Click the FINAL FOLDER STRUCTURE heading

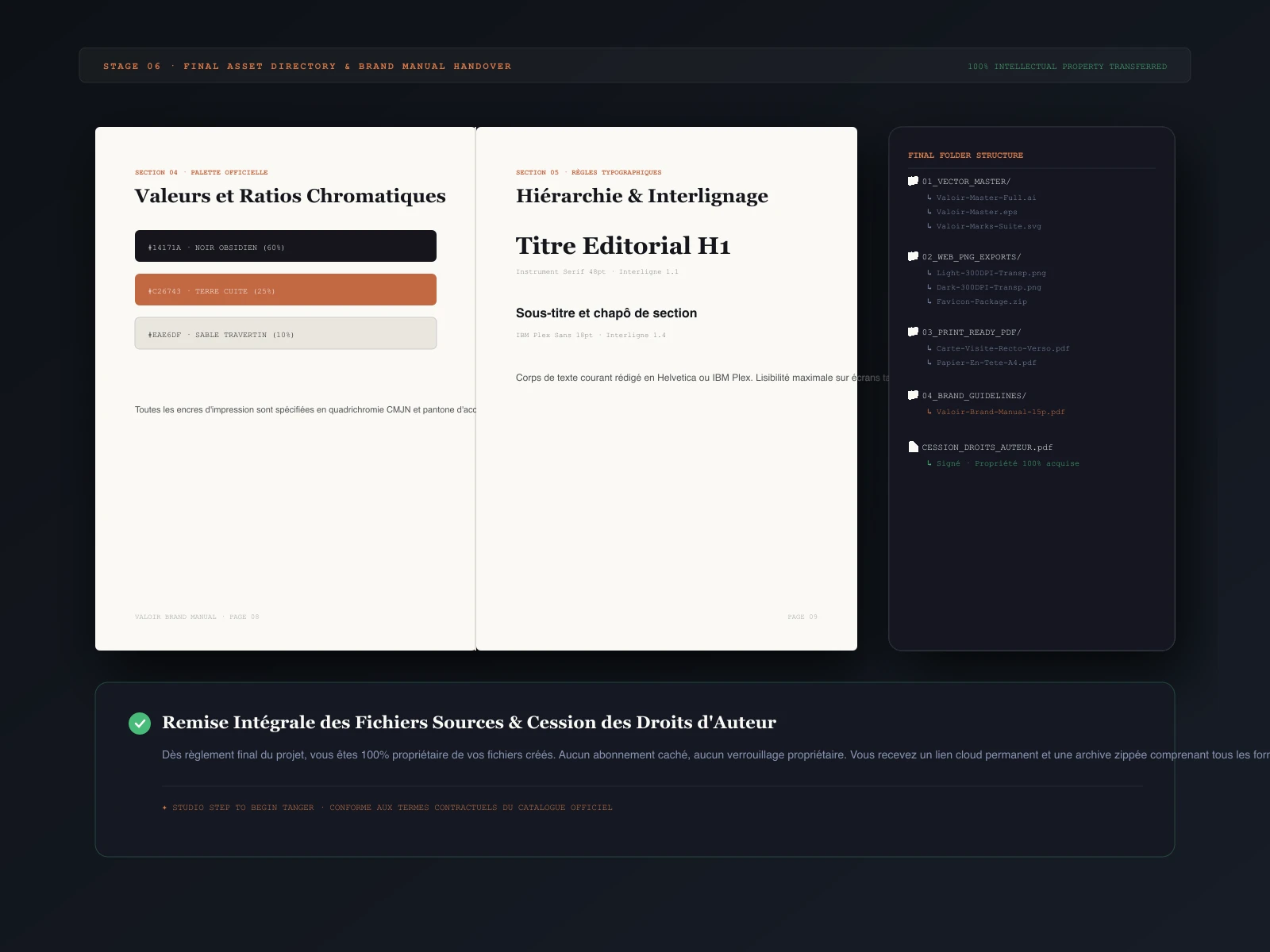[965, 155]
